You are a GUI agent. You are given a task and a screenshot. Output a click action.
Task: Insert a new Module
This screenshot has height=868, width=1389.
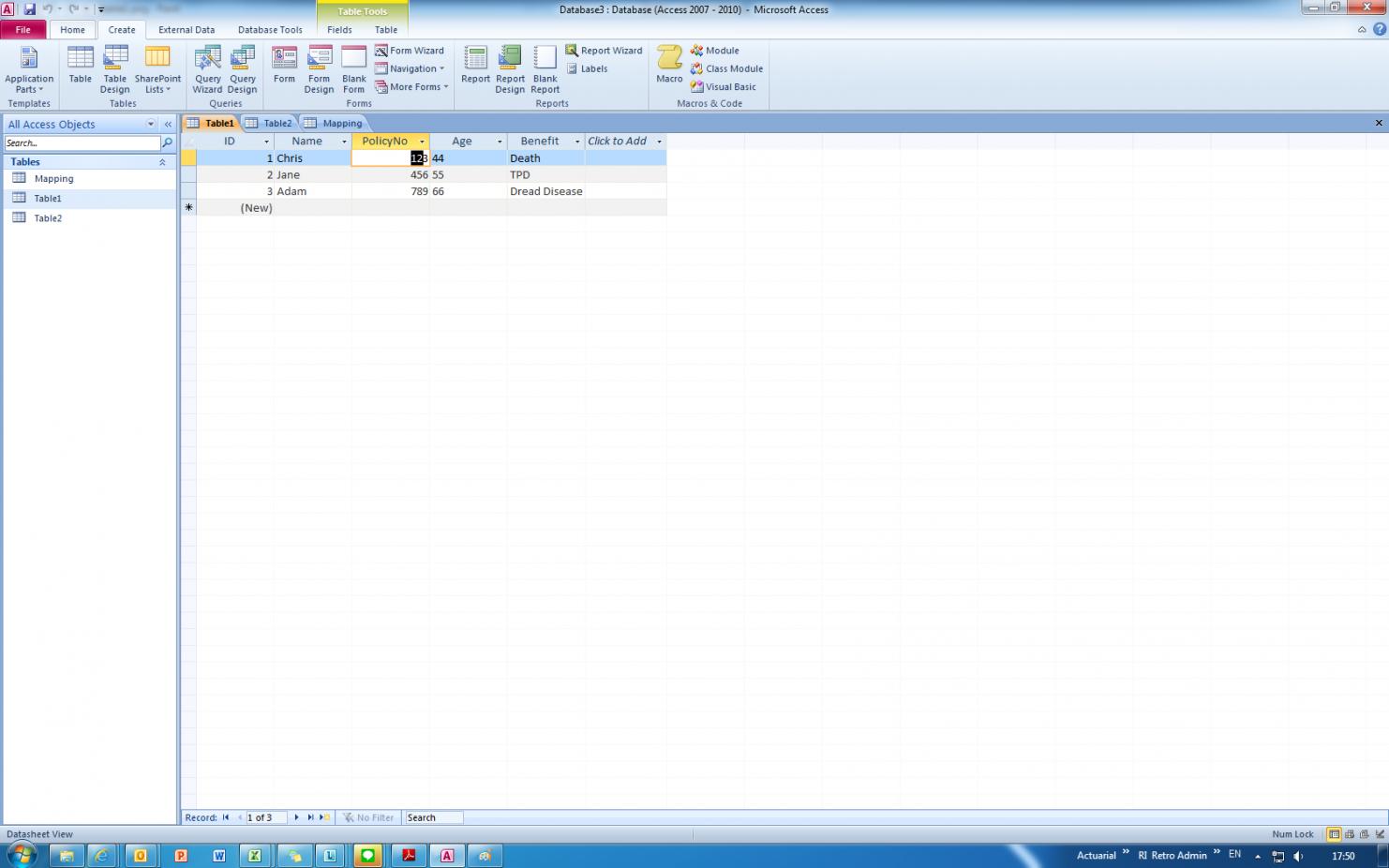tap(714, 51)
